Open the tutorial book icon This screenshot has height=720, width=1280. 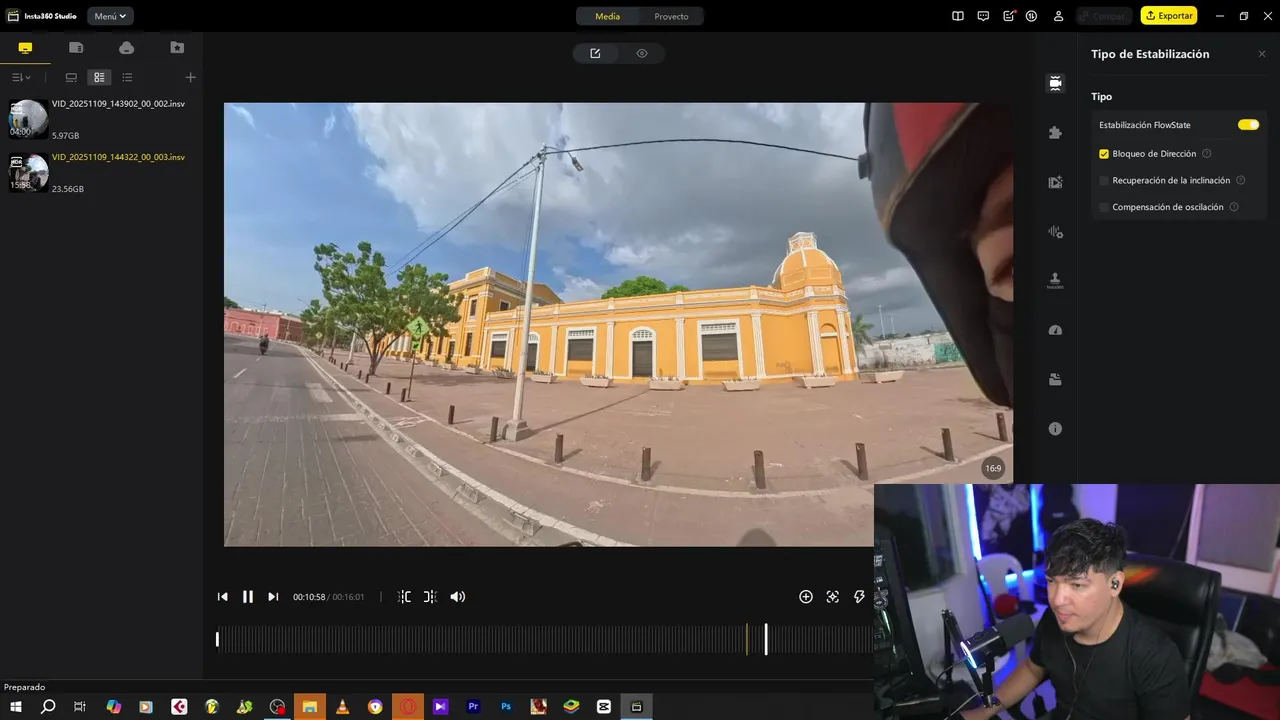tap(958, 16)
